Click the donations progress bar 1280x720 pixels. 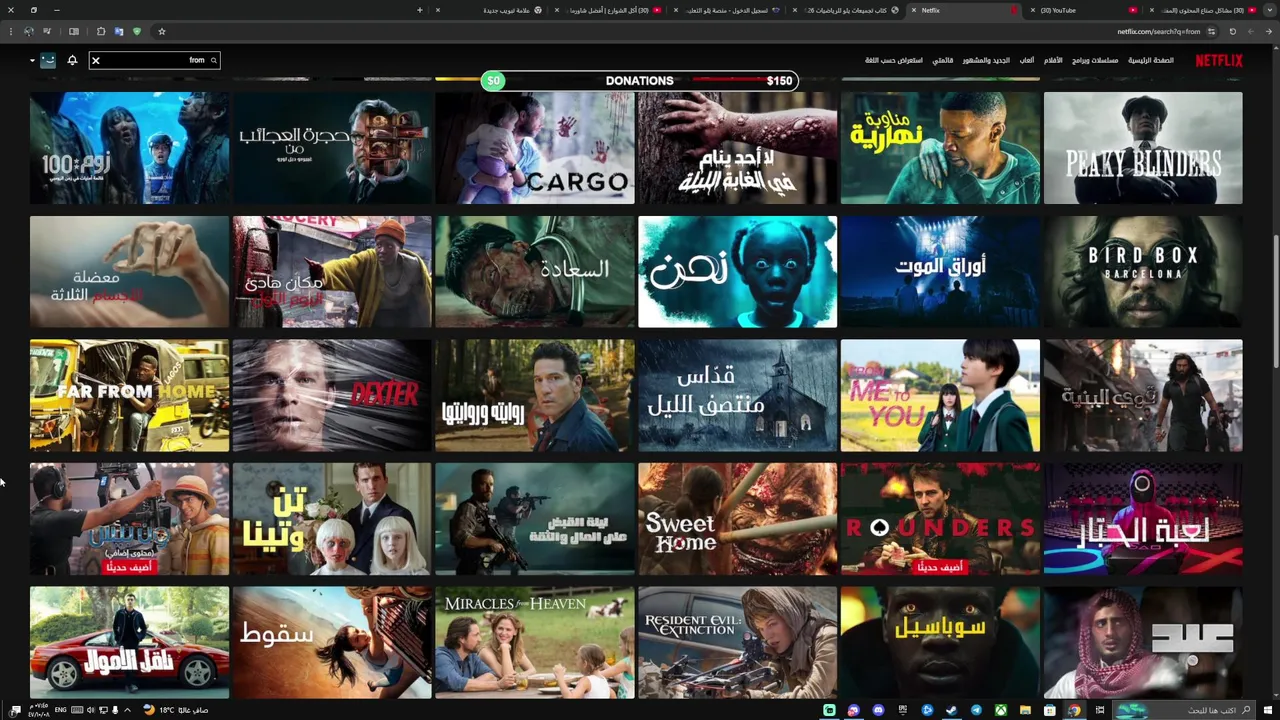point(640,80)
